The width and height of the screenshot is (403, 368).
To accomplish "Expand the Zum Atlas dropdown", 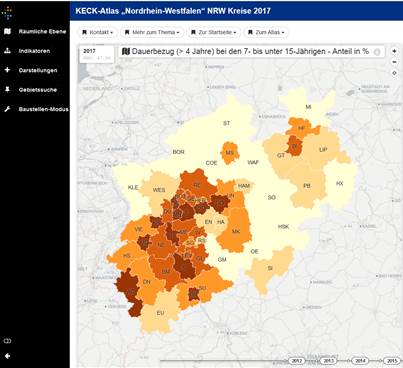I will coord(266,32).
